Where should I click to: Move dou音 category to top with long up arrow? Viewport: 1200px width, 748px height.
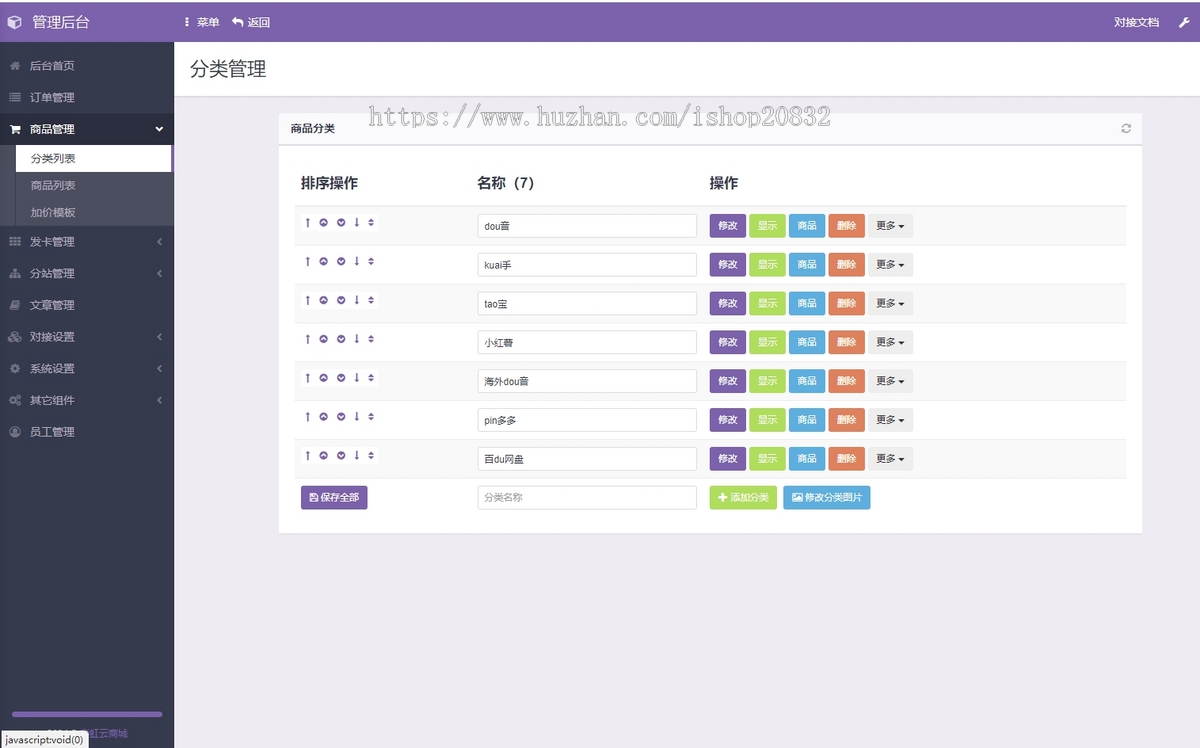click(308, 222)
